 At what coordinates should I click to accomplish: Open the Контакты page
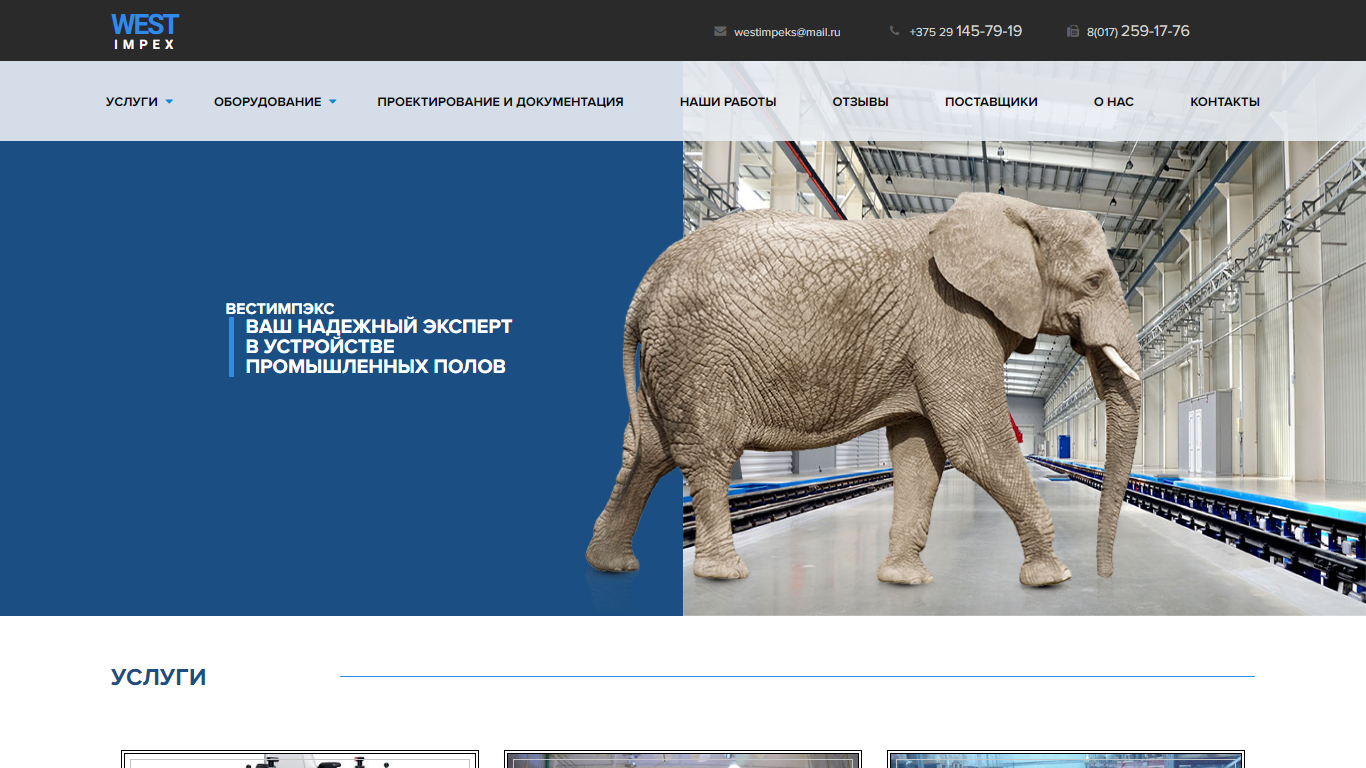pos(1225,102)
